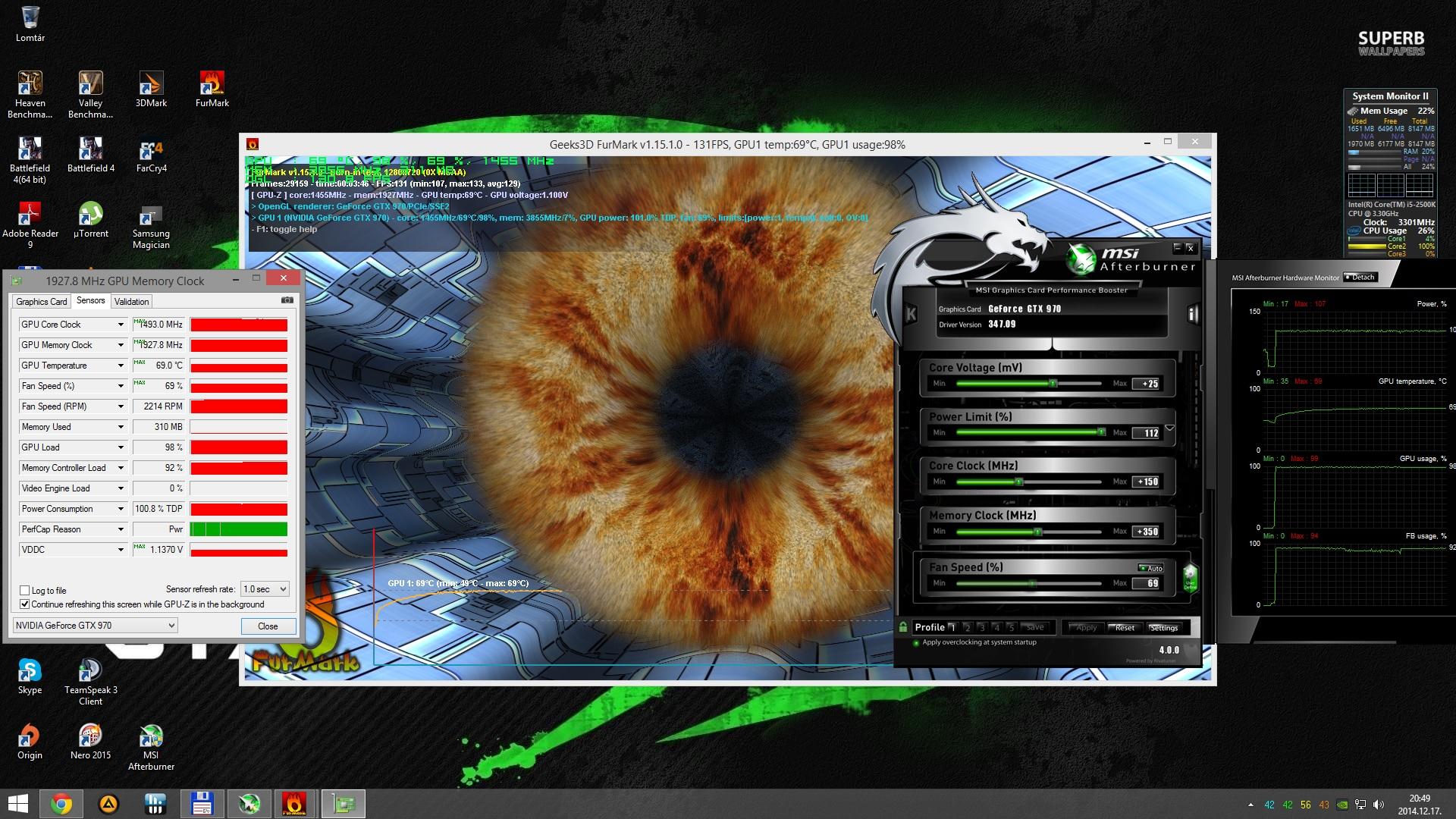The width and height of the screenshot is (1456, 819).
Task: Switch to FurMark taskbar icon
Action: tap(294, 804)
